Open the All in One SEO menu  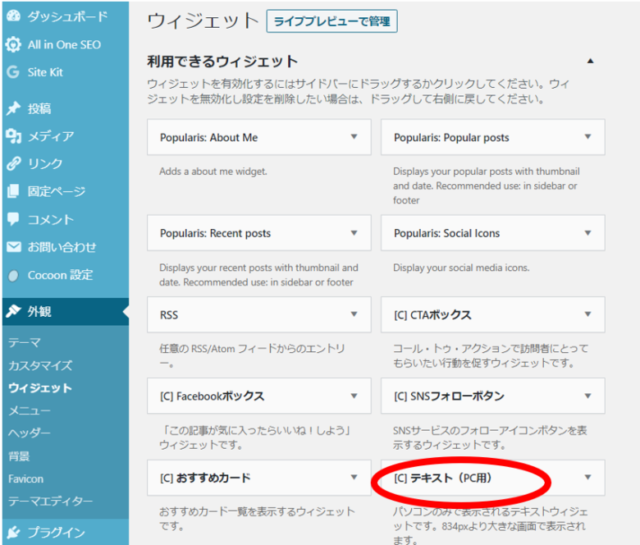pos(65,44)
